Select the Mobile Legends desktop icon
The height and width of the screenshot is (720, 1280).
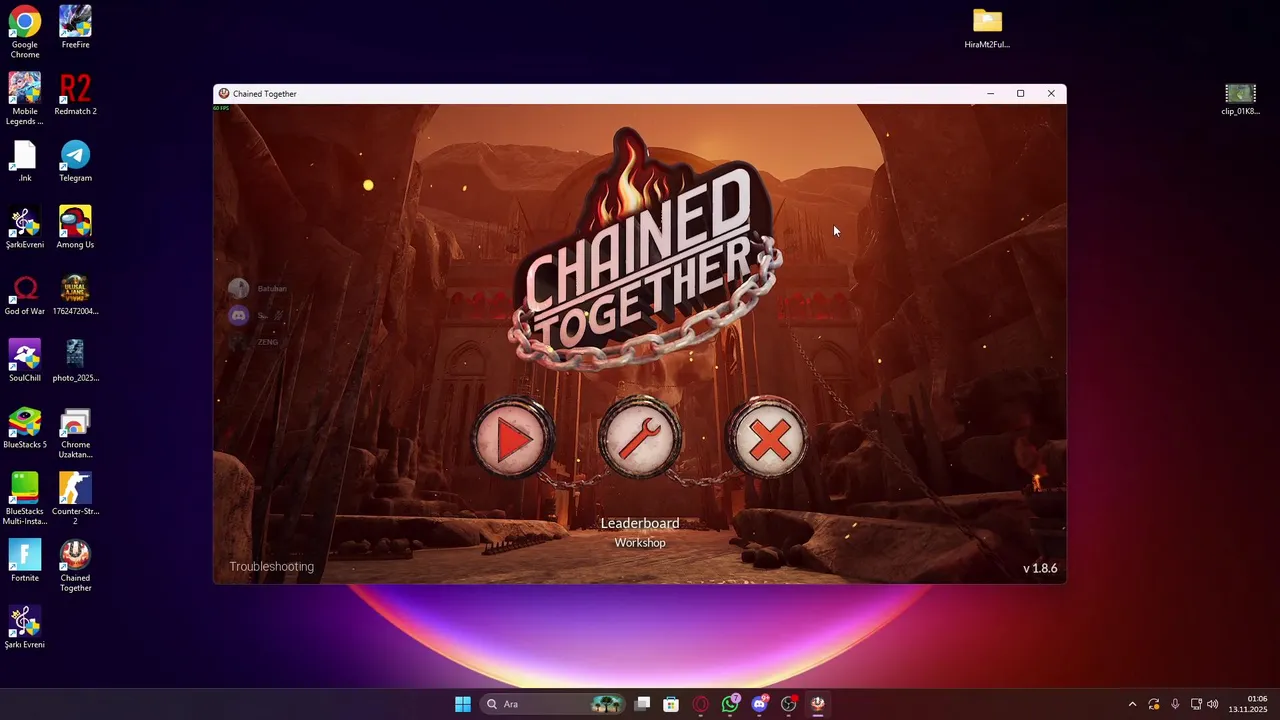(x=25, y=99)
